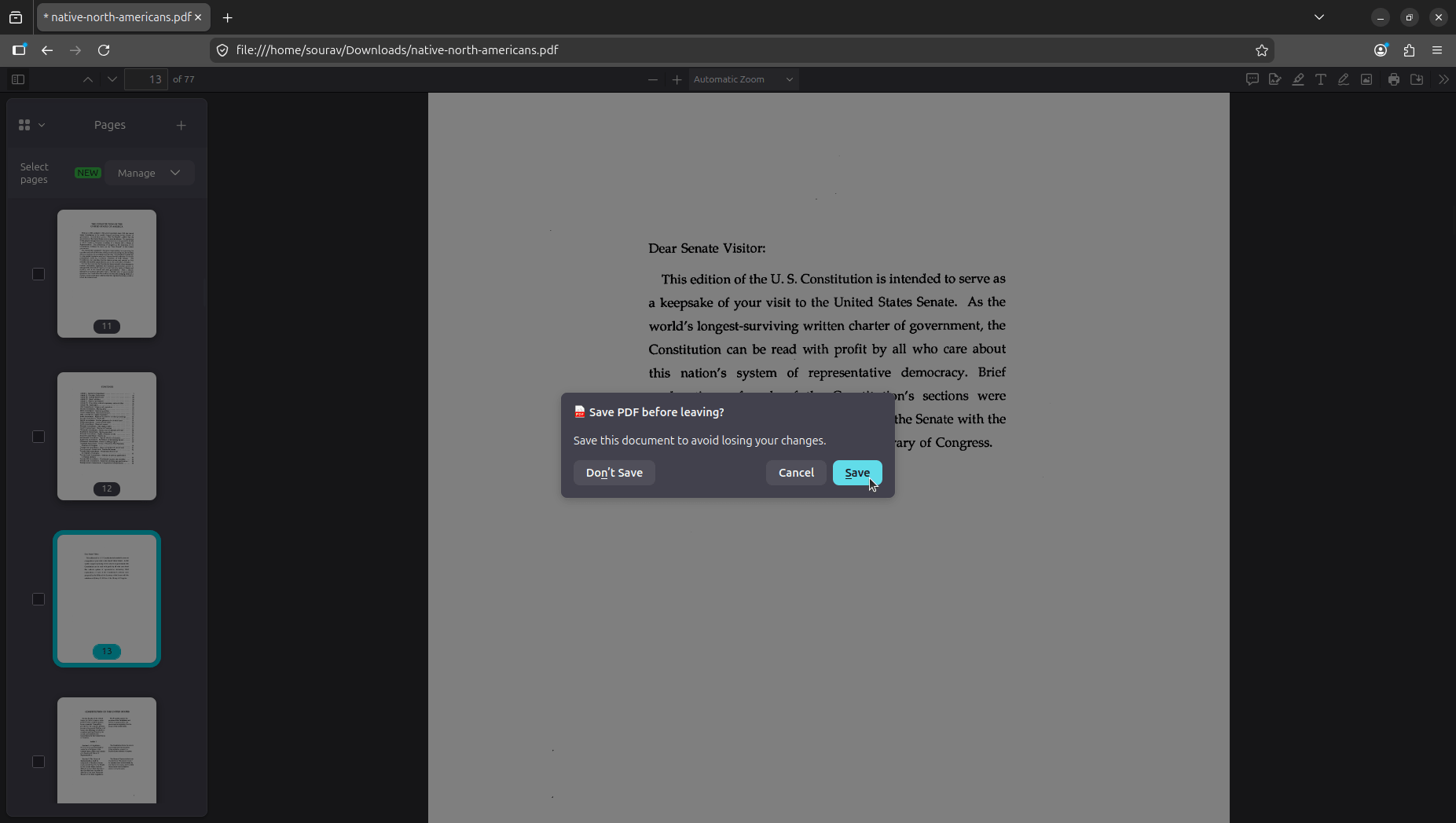Screen dimensions: 1456x823
Task: Open the extensions puzzle icon
Action: tap(1409, 50)
